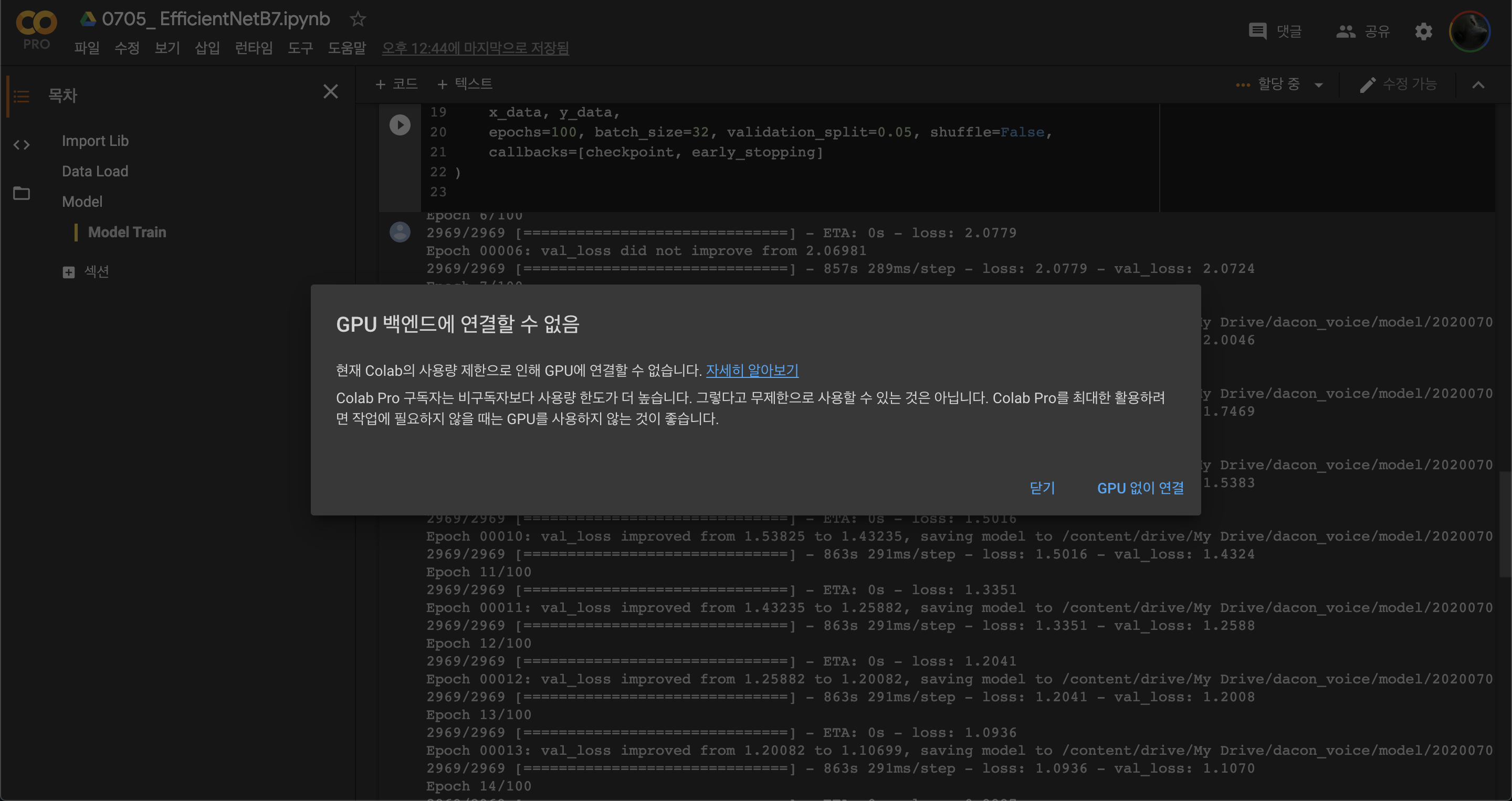The image size is (1512, 801).
Task: Click the Colab PRO logo
Action: (x=36, y=29)
